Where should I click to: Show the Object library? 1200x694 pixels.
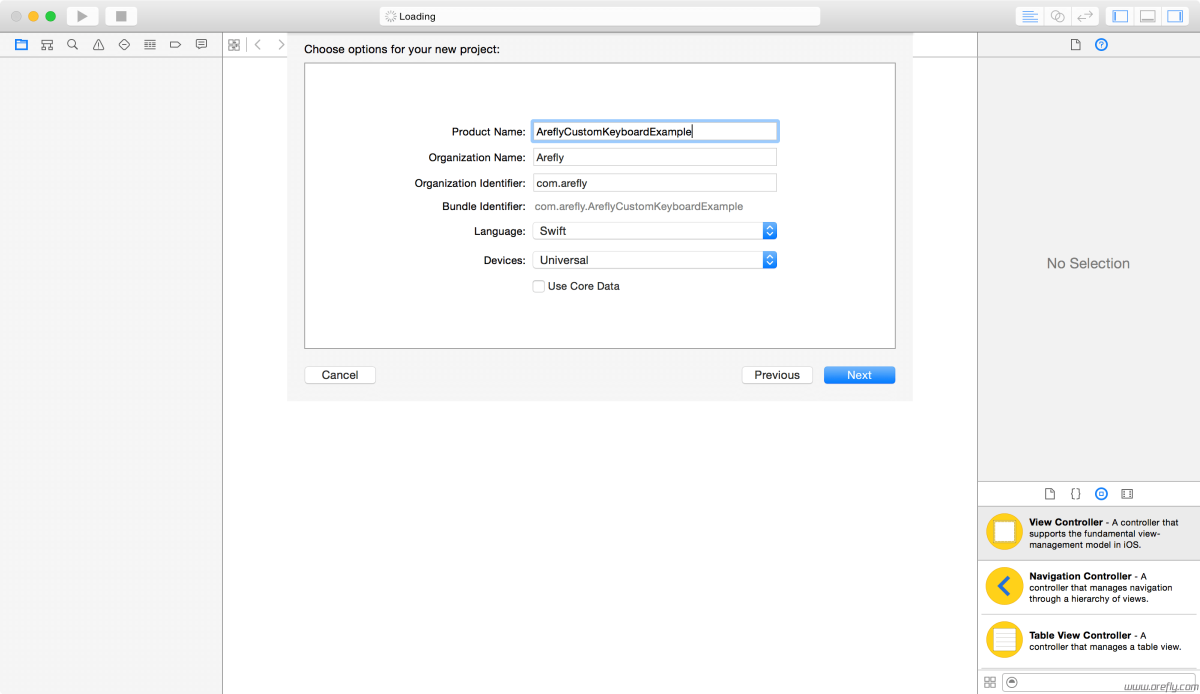point(1101,494)
